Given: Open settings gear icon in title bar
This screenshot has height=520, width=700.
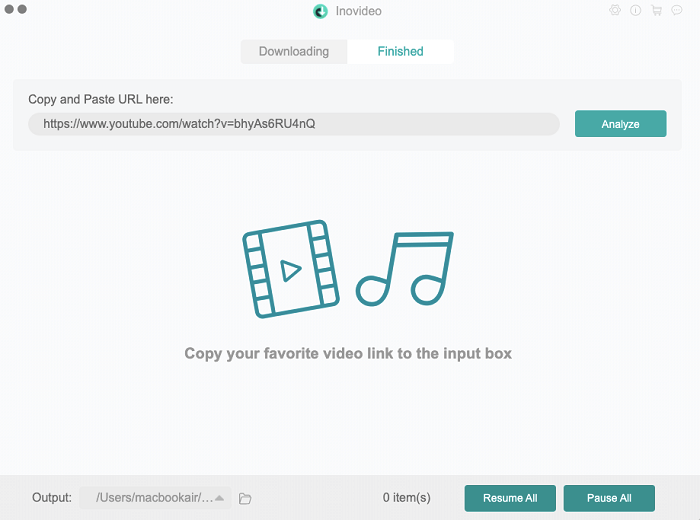Looking at the screenshot, I should click(615, 10).
